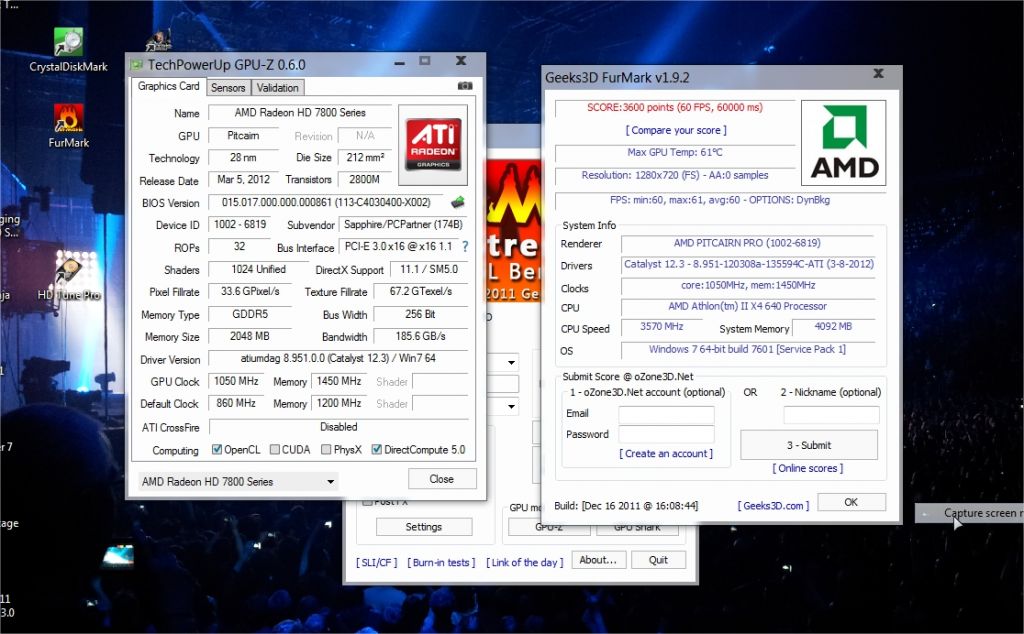
Task: Click the Bus Interface question mark
Action: pos(465,247)
